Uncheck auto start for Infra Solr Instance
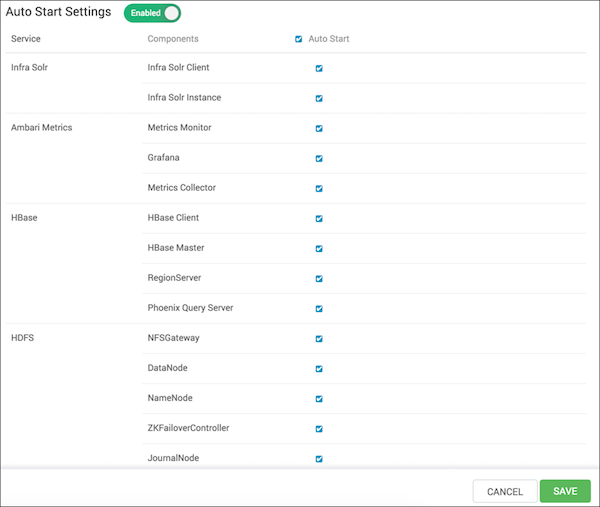This screenshot has height=507, width=600. tap(319, 98)
